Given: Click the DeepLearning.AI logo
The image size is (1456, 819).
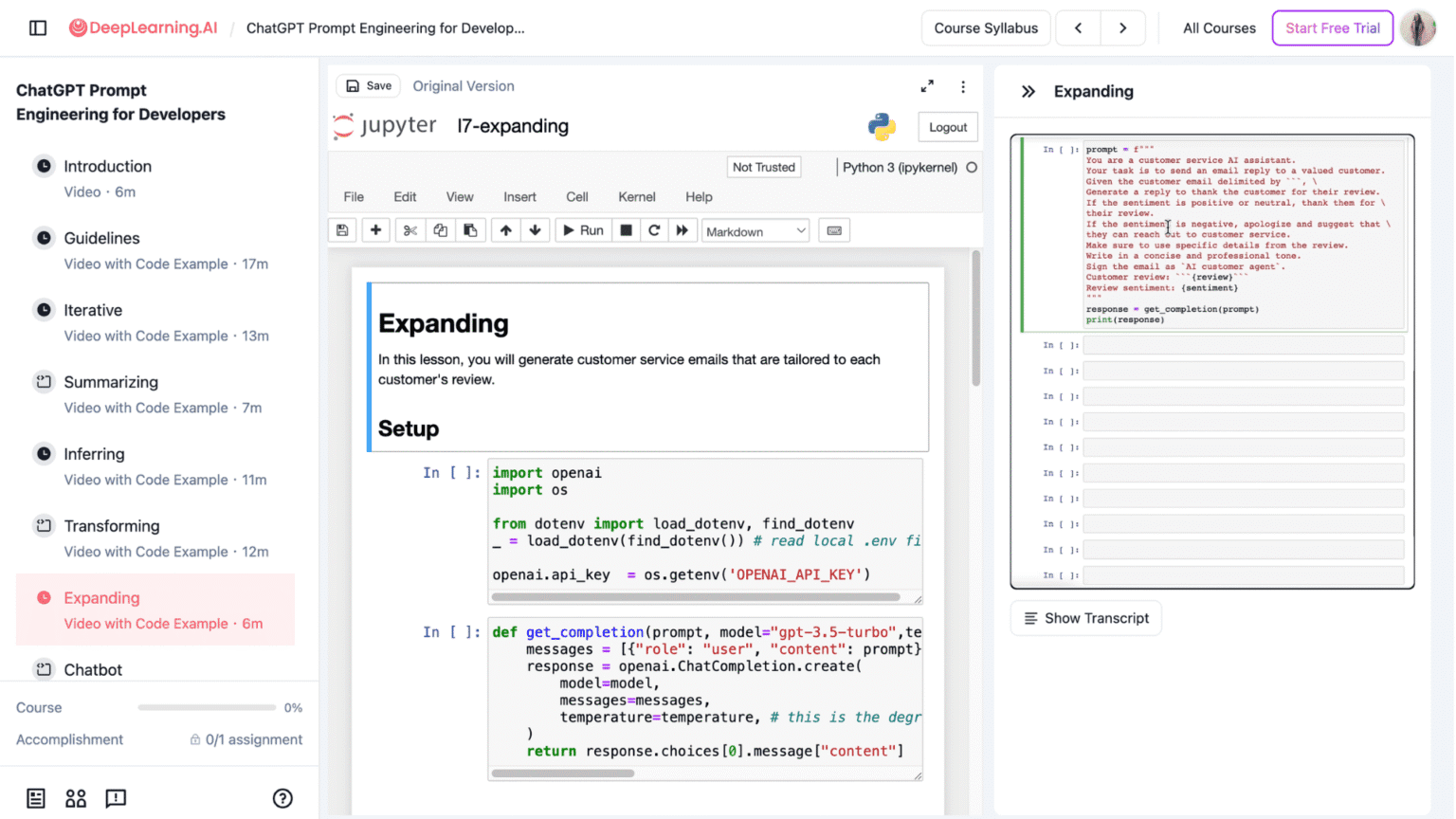Looking at the screenshot, I should [x=143, y=28].
